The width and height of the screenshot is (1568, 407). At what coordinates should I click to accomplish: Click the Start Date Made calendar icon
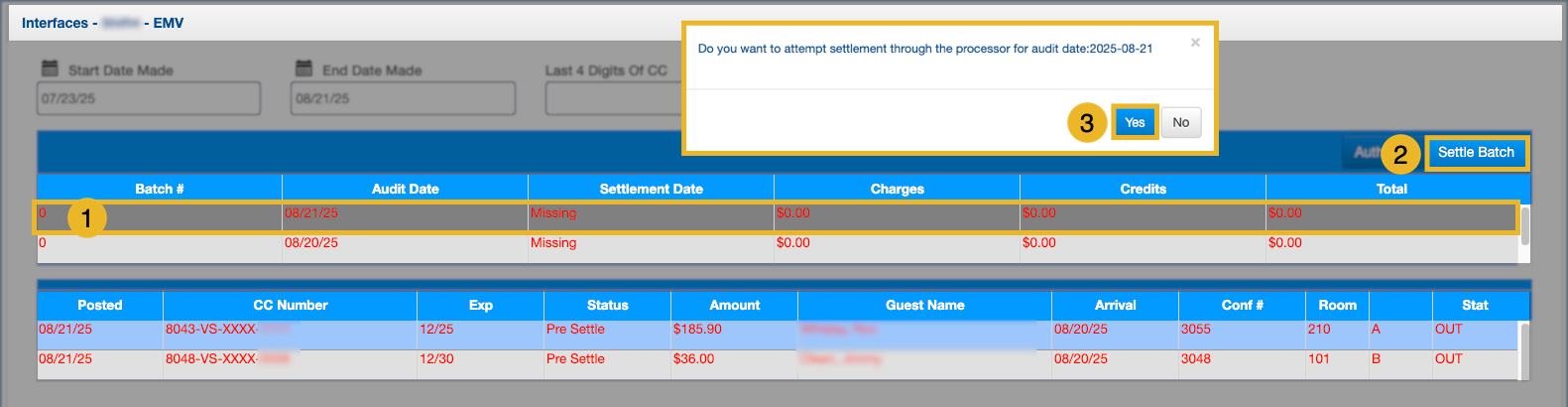[x=50, y=68]
